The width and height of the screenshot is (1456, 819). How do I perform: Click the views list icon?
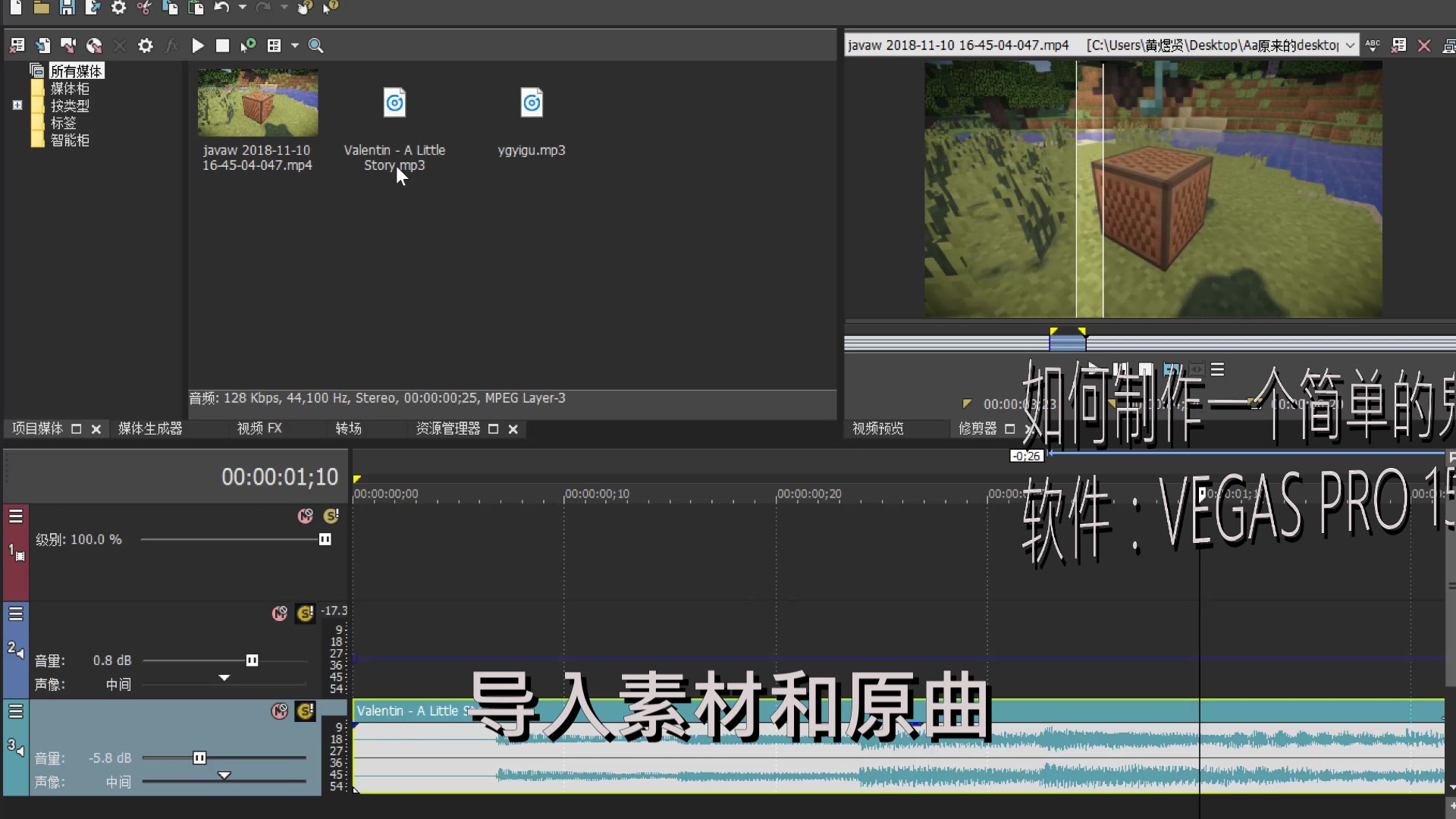pos(274,45)
